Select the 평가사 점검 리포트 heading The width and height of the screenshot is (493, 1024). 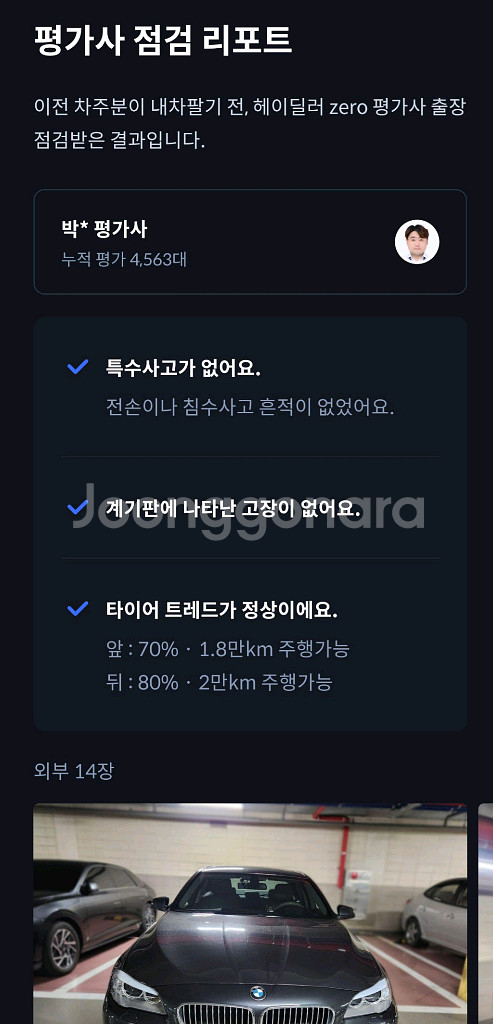click(x=163, y=40)
